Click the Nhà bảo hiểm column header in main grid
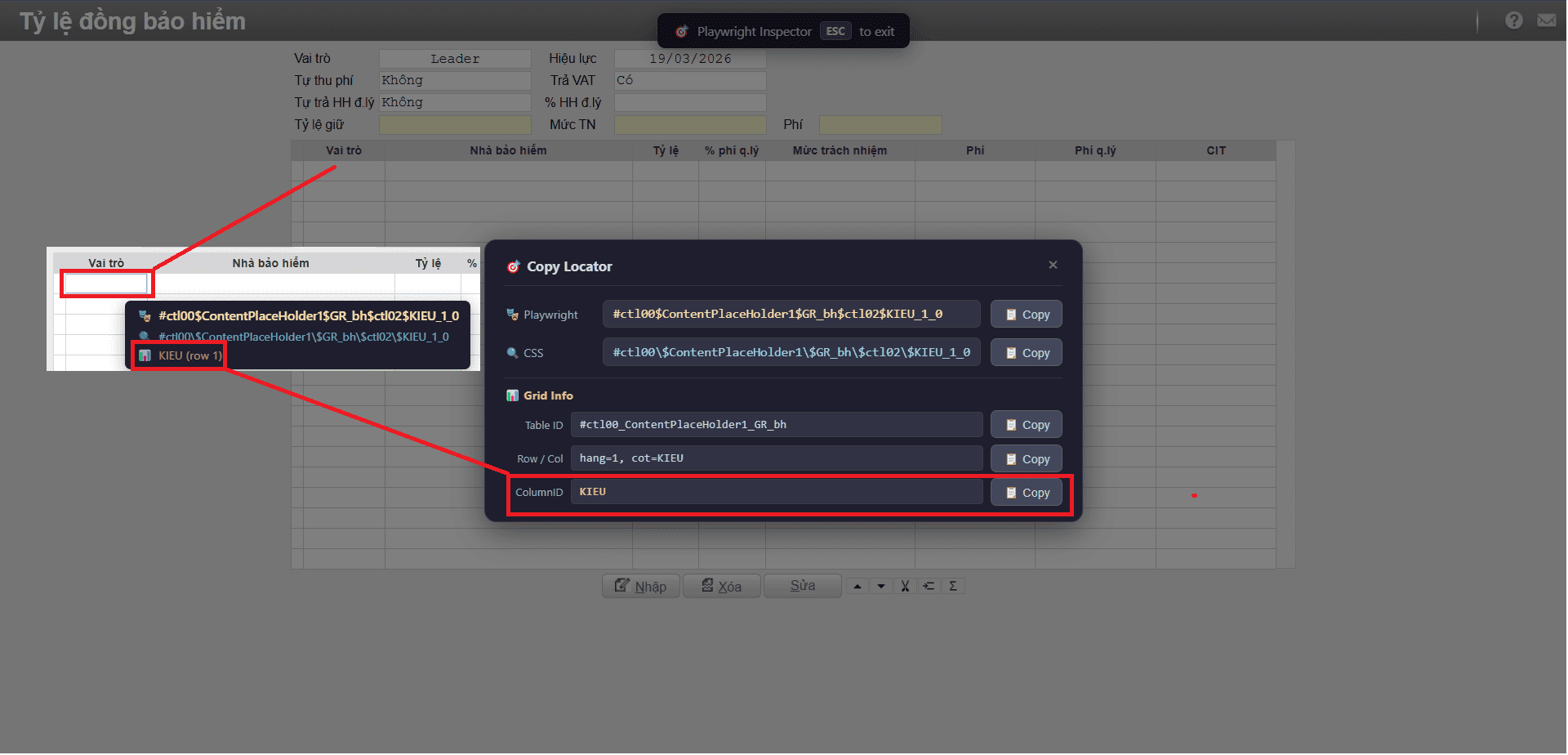 pos(508,150)
